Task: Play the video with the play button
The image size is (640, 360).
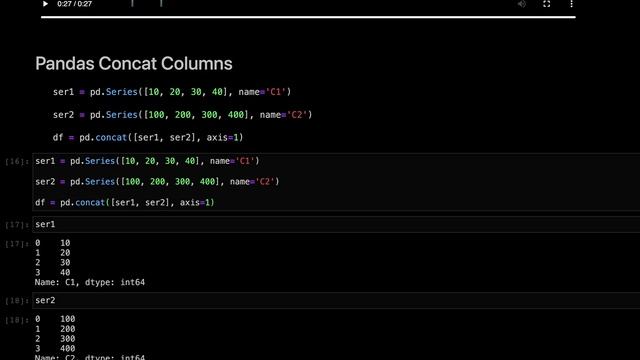Action: [x=45, y=4]
